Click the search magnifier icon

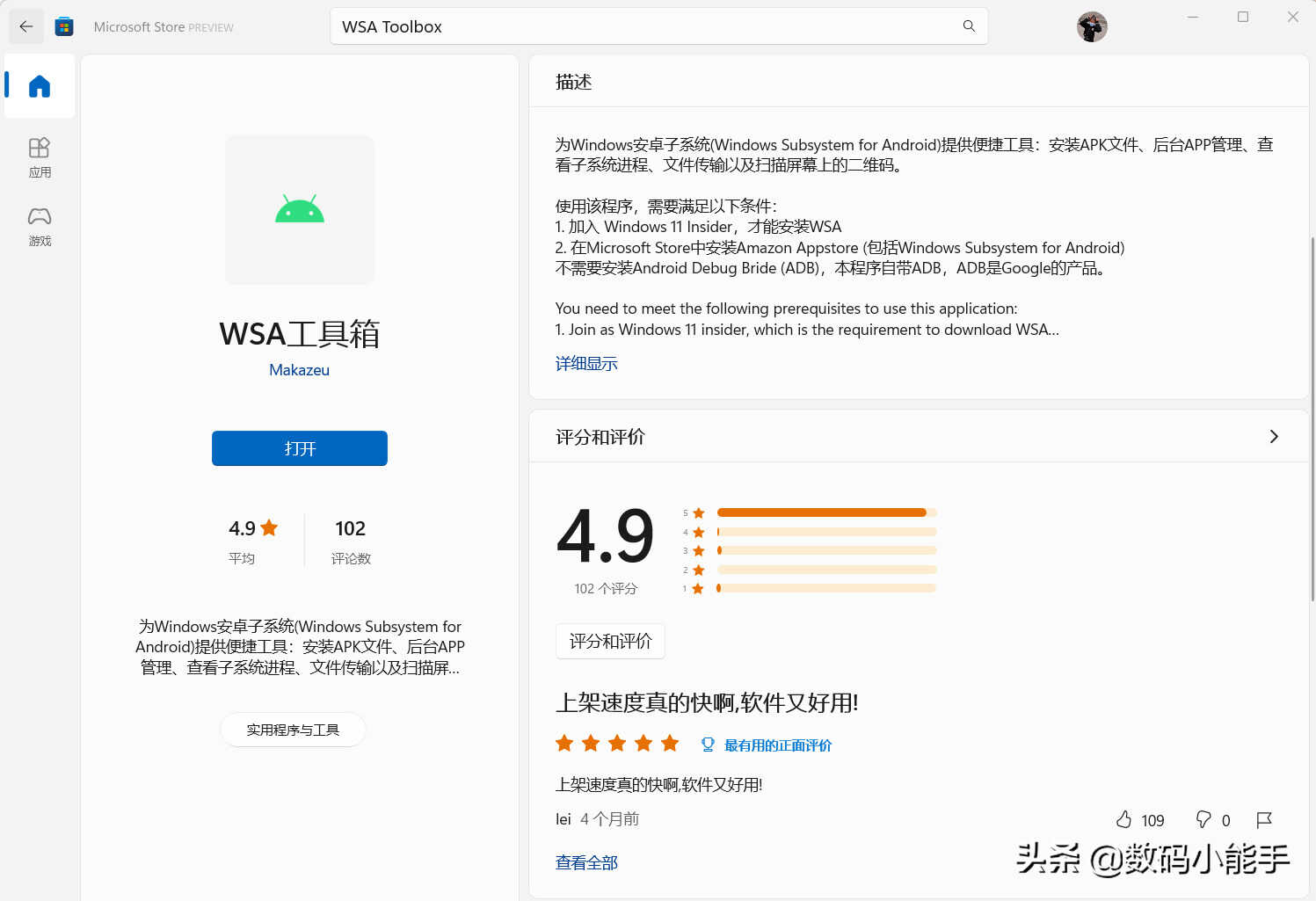point(969,26)
